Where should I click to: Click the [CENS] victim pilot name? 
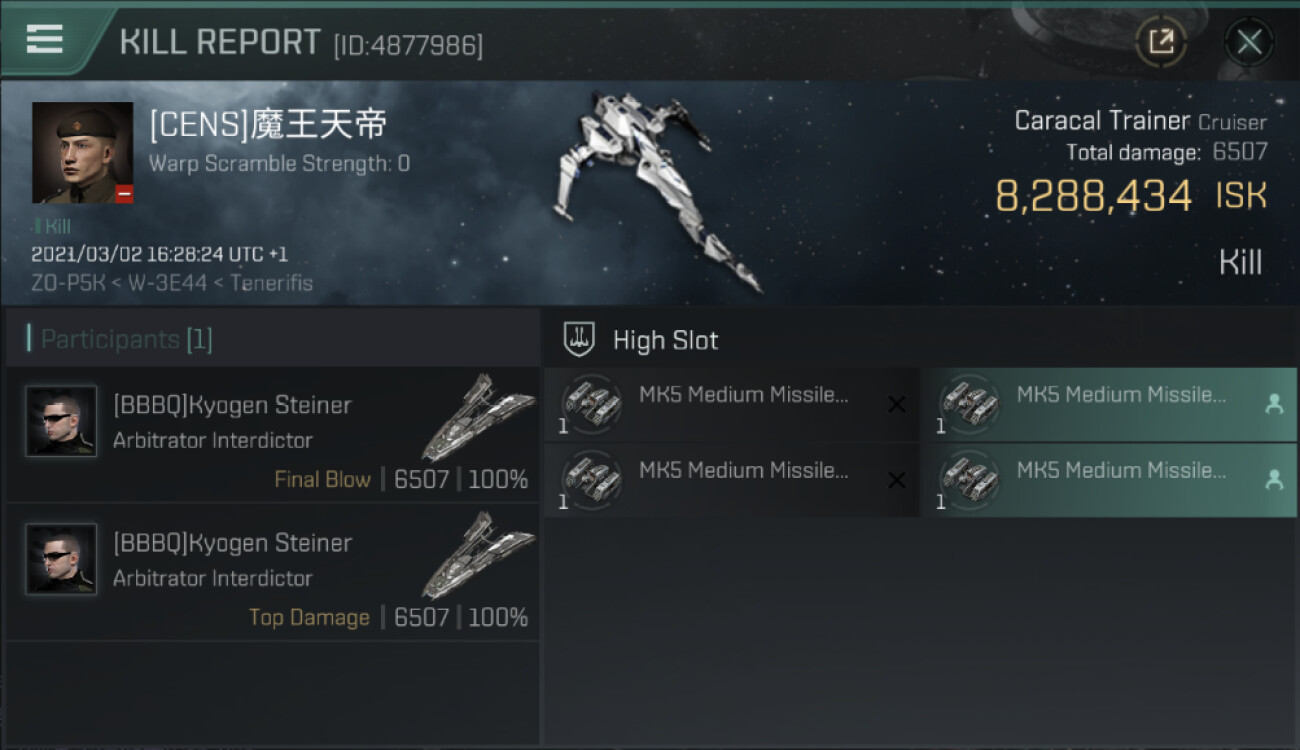268,125
